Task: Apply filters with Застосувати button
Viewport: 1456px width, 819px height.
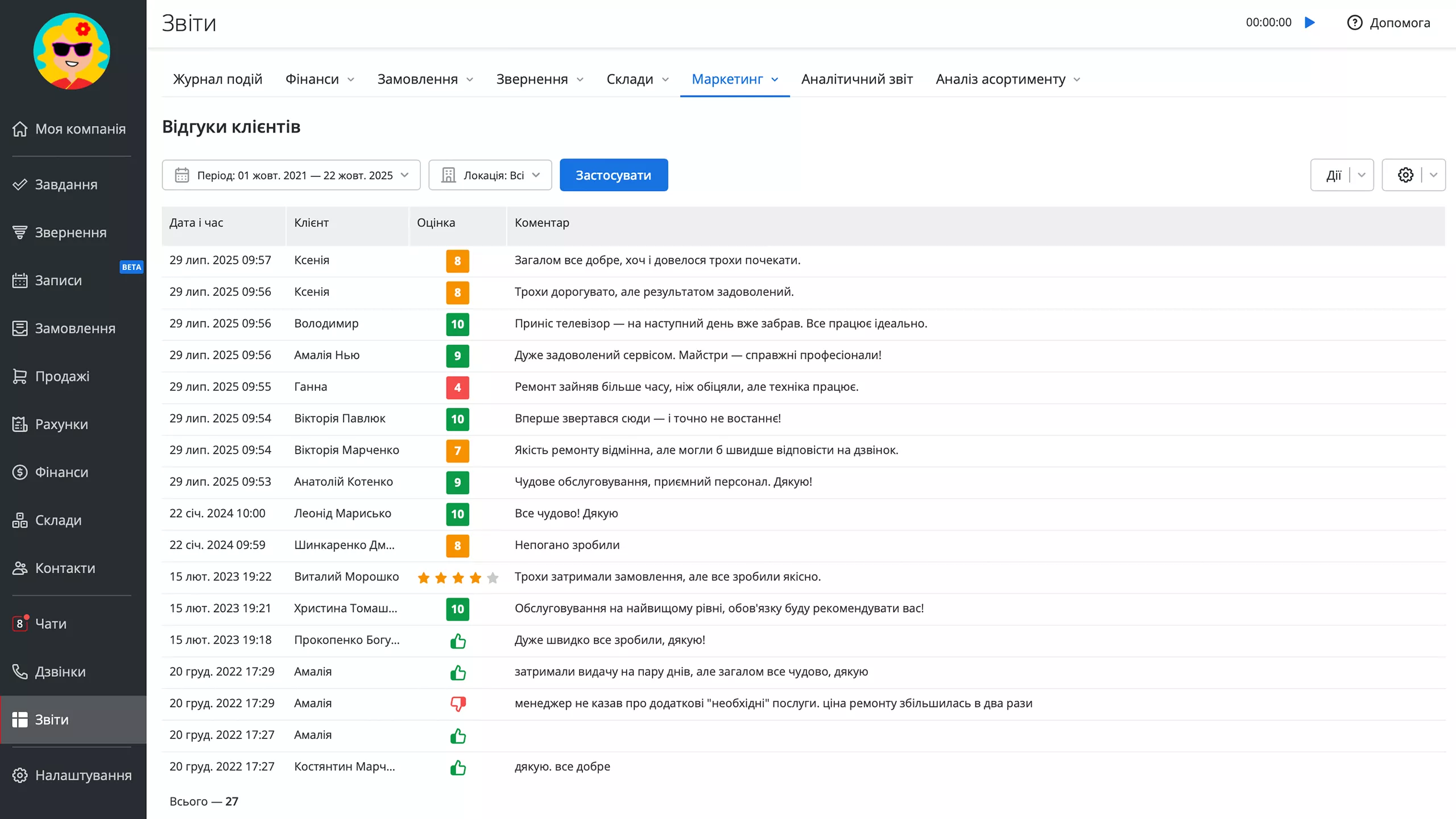Action: [x=613, y=175]
